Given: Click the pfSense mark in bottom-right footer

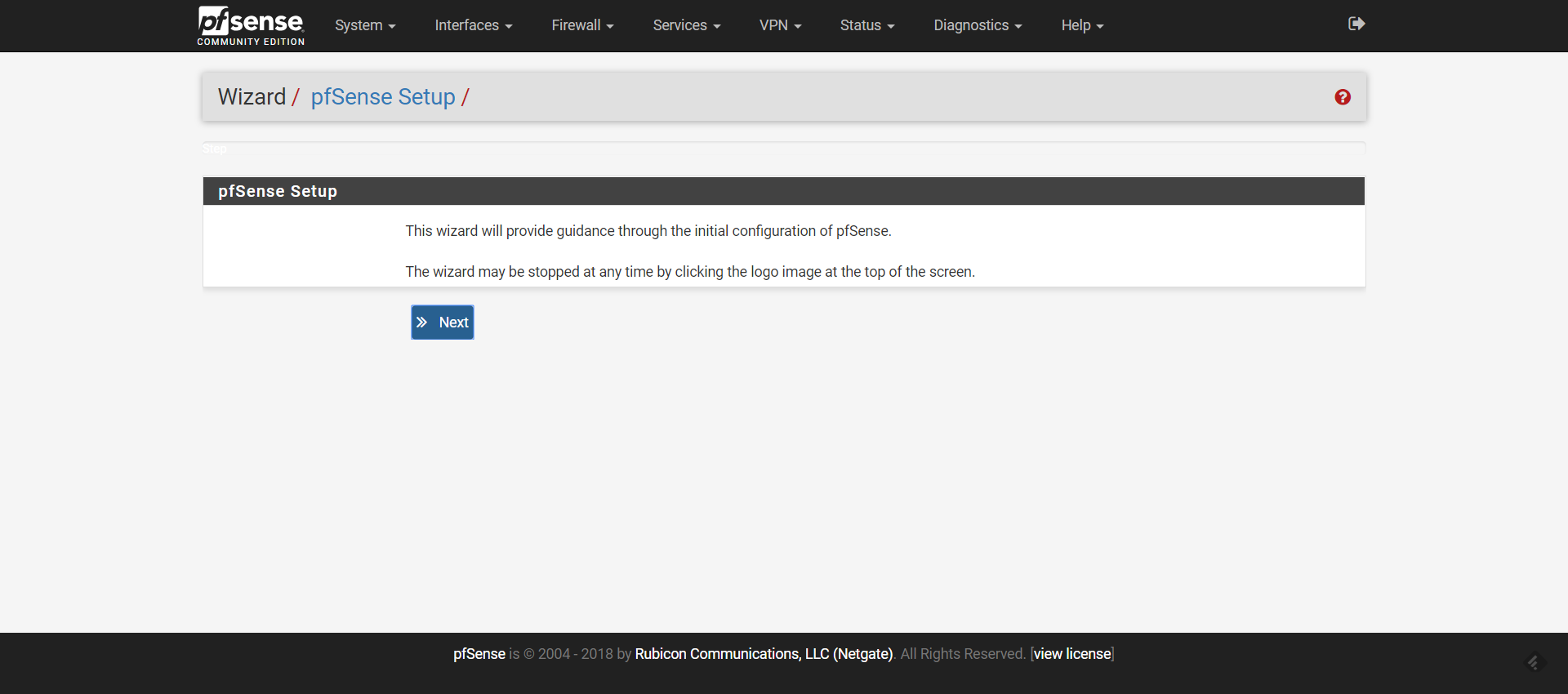Looking at the screenshot, I should click(x=1534, y=662).
